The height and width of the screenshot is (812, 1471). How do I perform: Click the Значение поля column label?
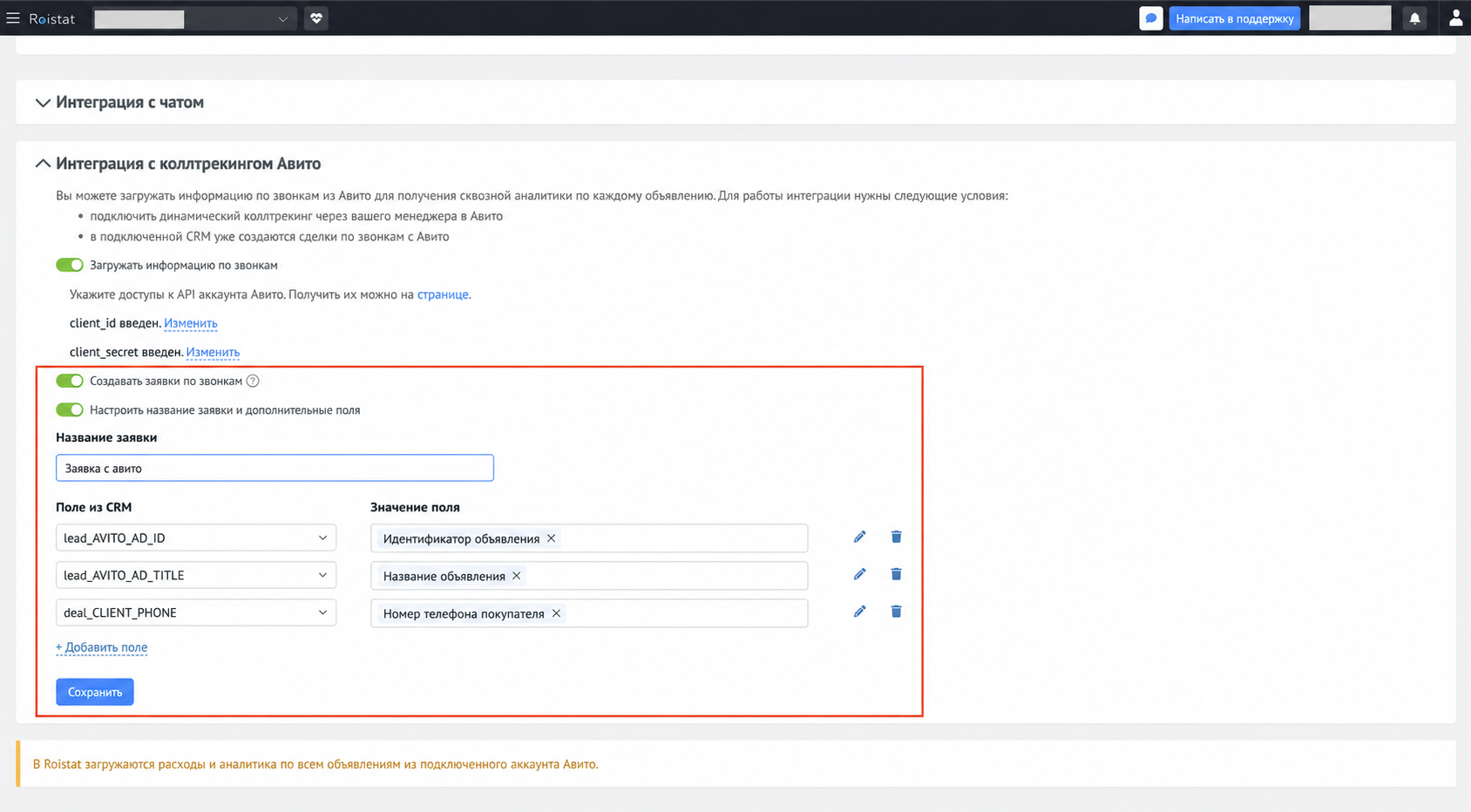coord(415,507)
